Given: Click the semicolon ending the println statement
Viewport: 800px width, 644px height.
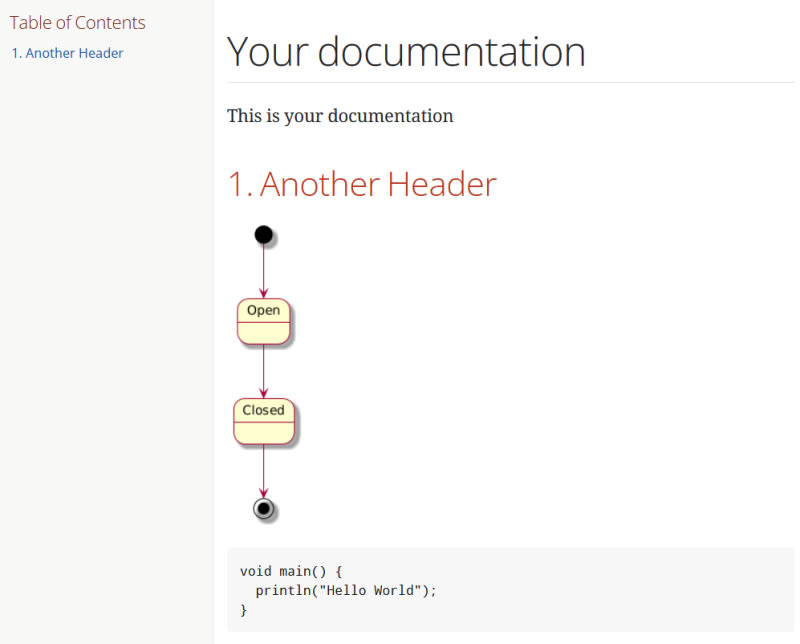Looking at the screenshot, I should [x=434, y=590].
